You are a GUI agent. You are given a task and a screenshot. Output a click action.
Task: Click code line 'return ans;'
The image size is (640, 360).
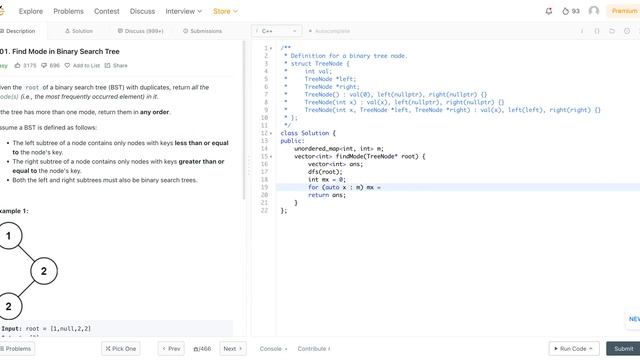click(x=327, y=195)
